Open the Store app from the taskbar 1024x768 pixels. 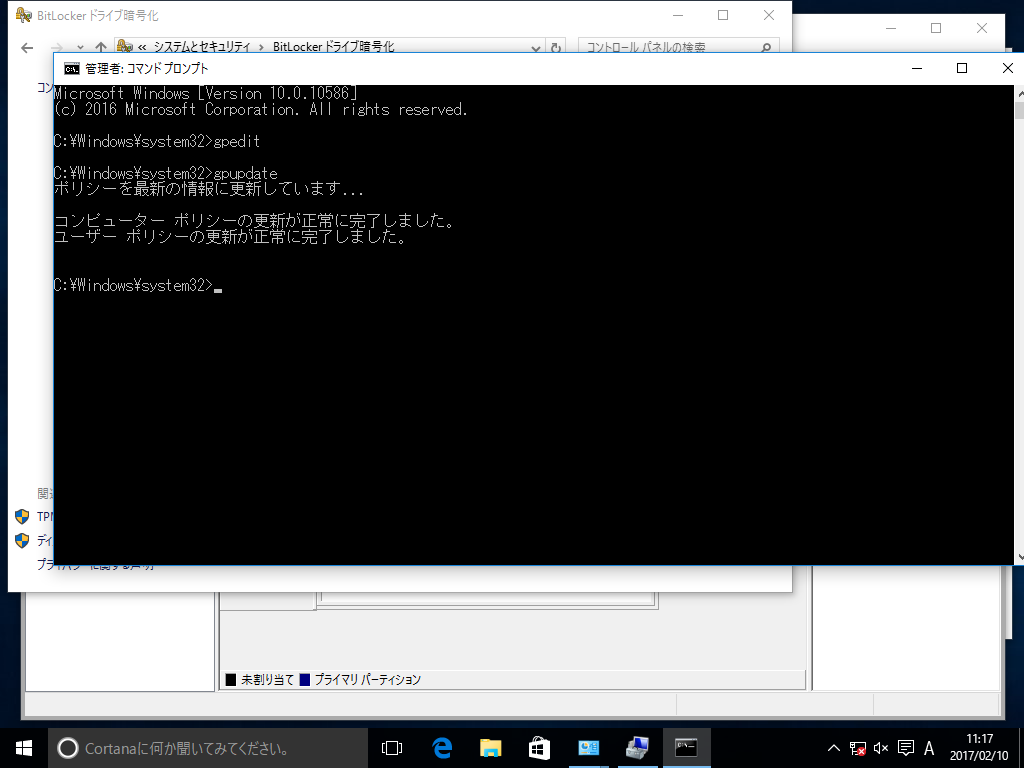tap(539, 748)
